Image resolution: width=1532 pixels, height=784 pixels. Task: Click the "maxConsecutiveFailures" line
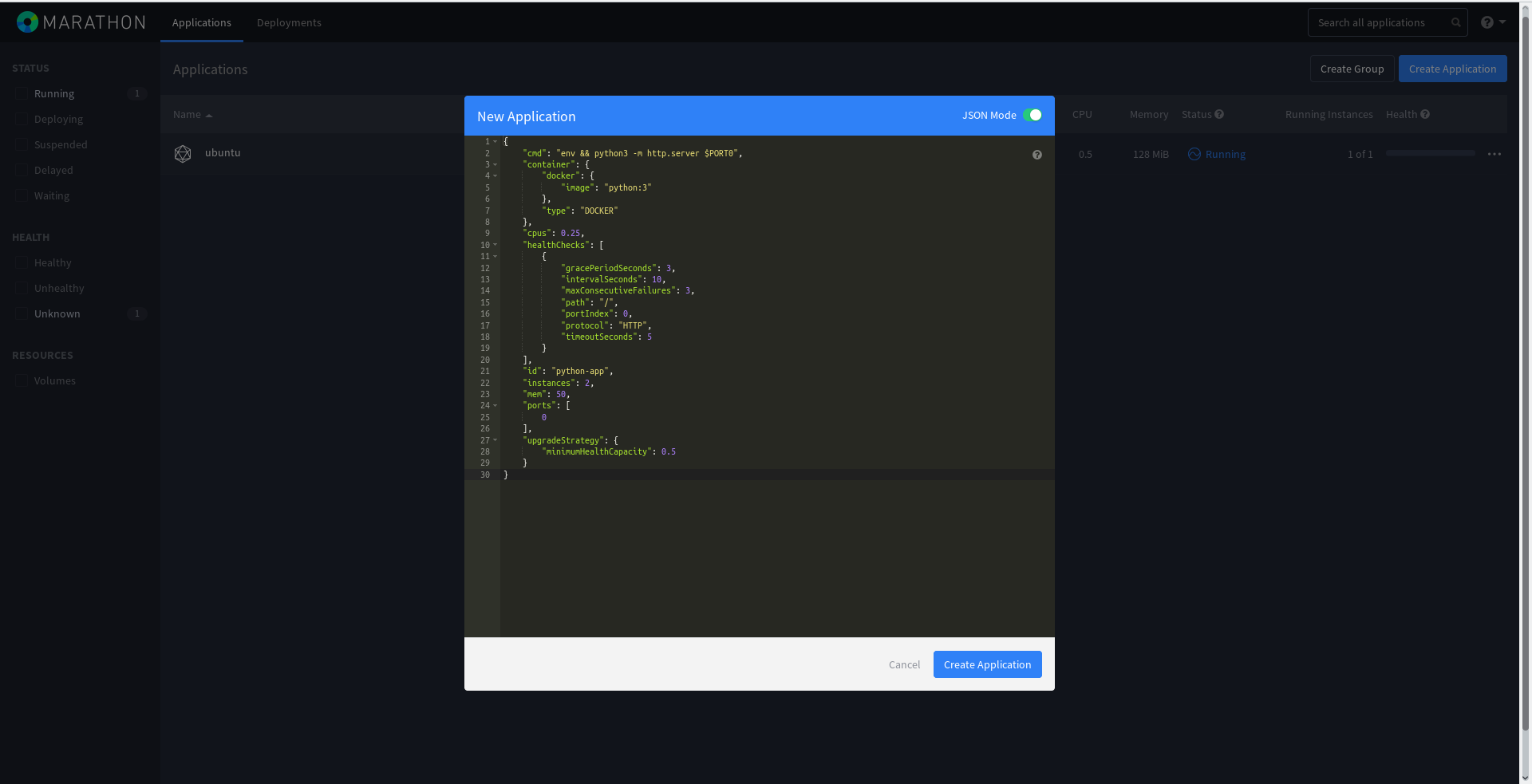coord(627,291)
